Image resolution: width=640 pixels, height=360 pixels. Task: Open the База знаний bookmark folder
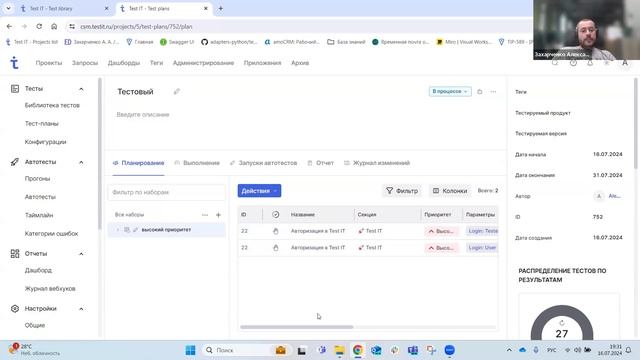(346, 42)
